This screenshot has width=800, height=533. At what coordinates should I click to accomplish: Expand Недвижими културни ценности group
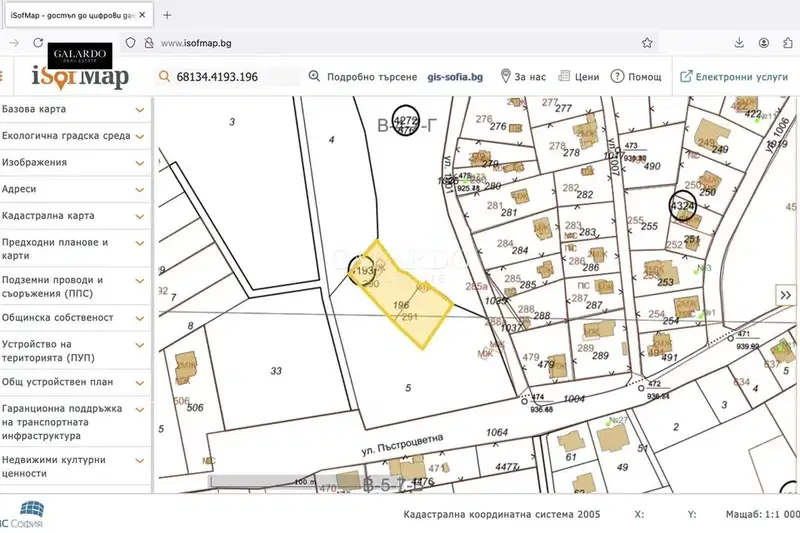[x=74, y=467]
